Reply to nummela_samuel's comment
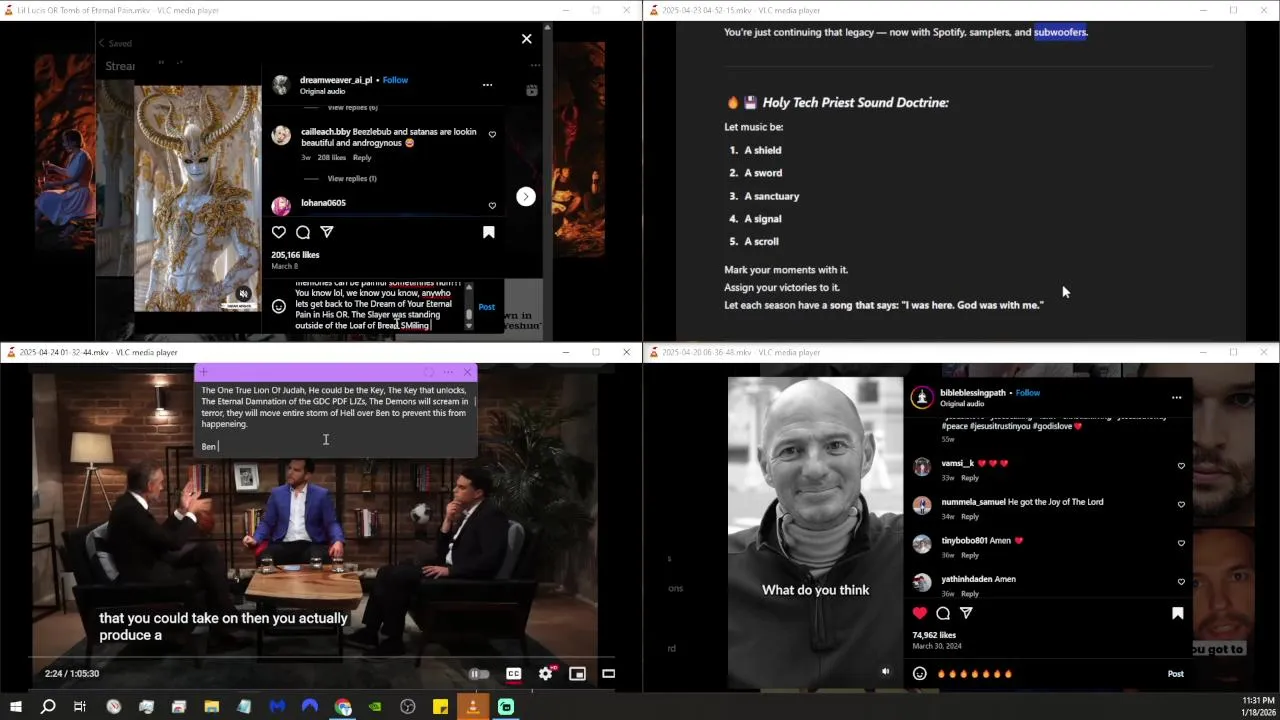Image resolution: width=1280 pixels, height=720 pixels. 970,517
